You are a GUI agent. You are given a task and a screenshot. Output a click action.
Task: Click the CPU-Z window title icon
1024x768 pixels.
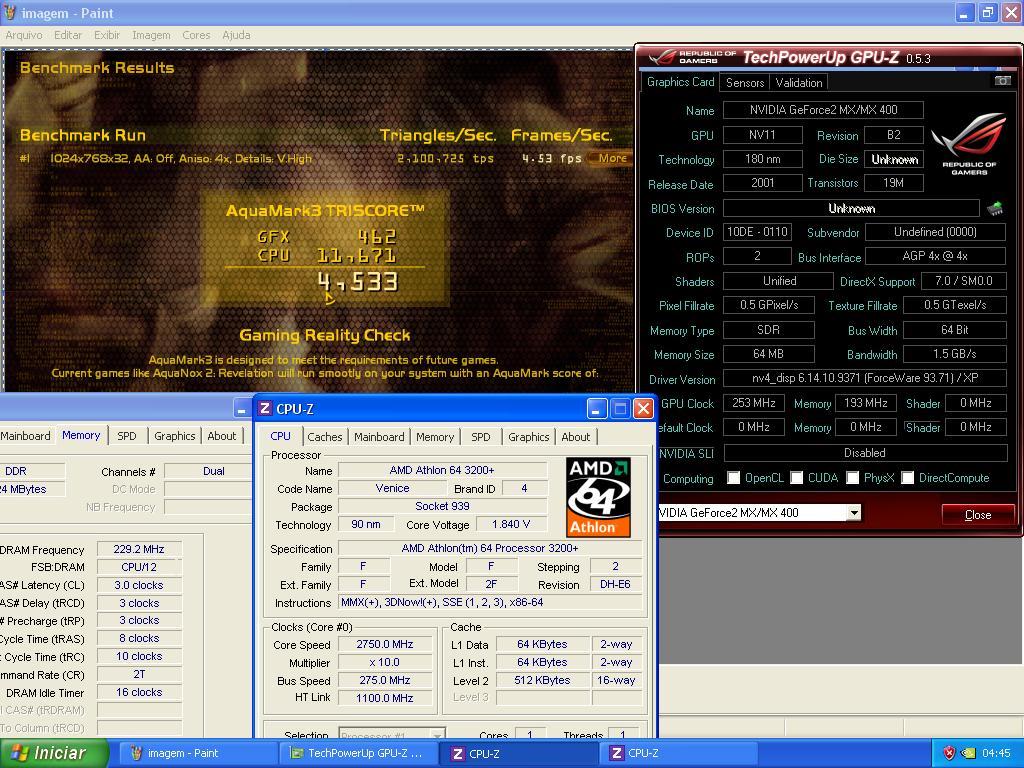(264, 409)
